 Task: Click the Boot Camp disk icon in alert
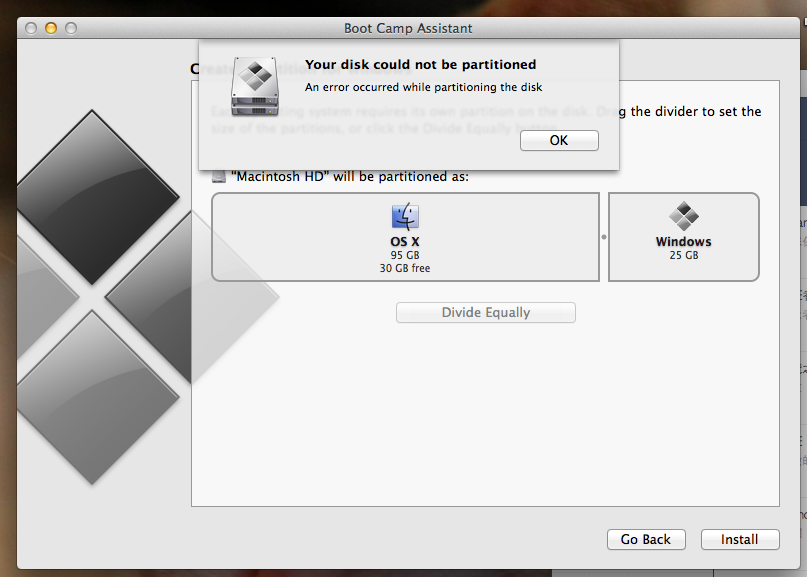pyautogui.click(x=255, y=86)
